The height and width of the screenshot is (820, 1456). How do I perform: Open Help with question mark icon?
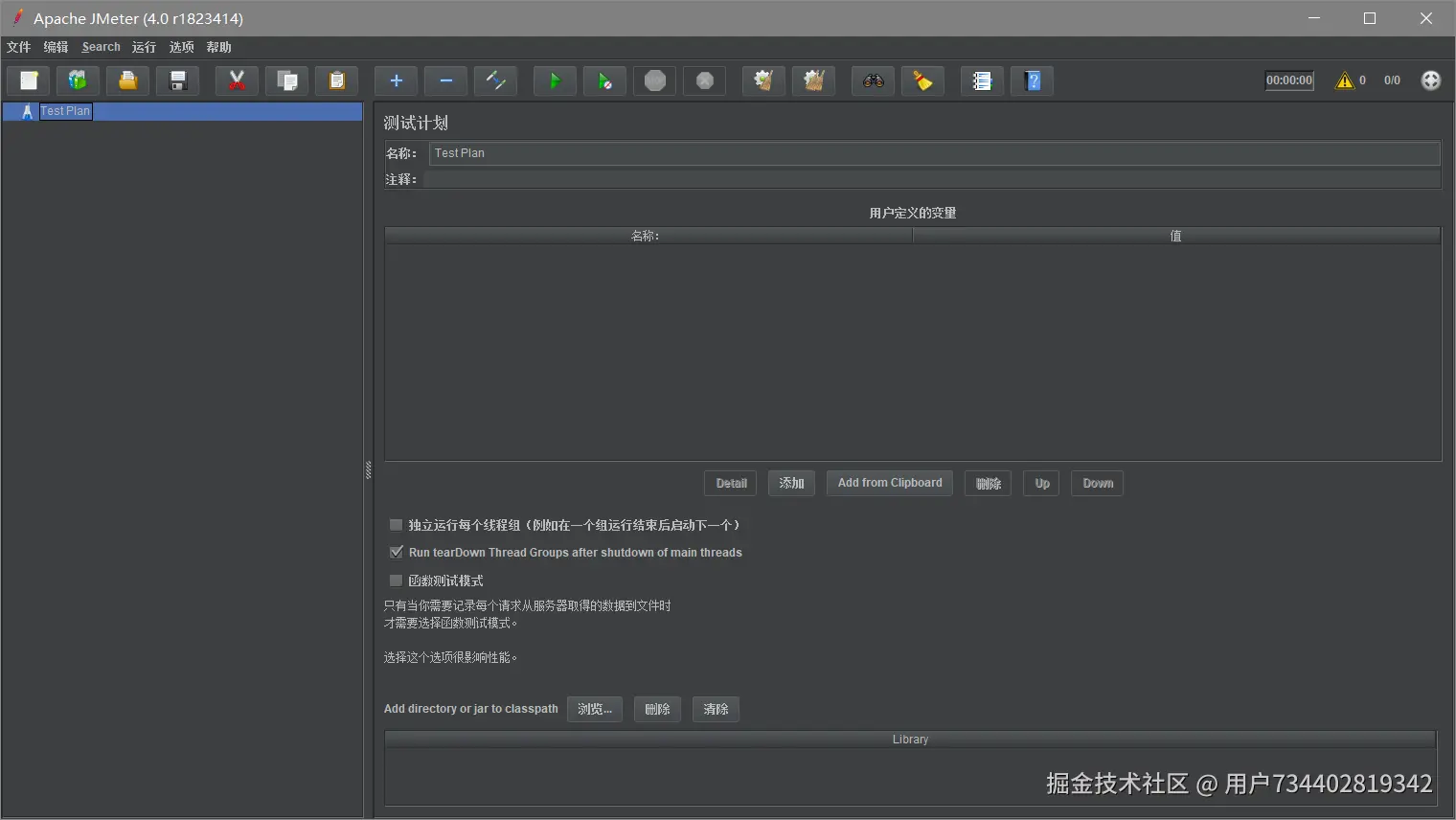coord(1033,81)
